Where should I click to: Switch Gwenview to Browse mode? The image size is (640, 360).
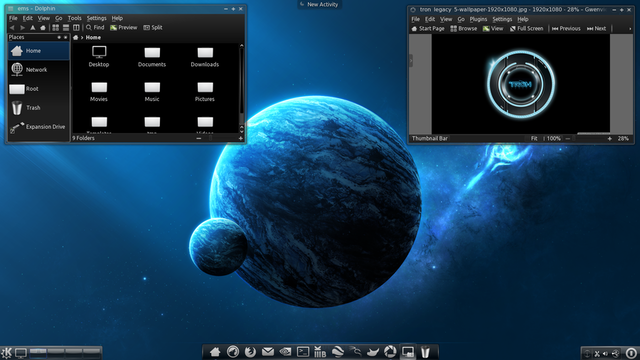(463, 29)
